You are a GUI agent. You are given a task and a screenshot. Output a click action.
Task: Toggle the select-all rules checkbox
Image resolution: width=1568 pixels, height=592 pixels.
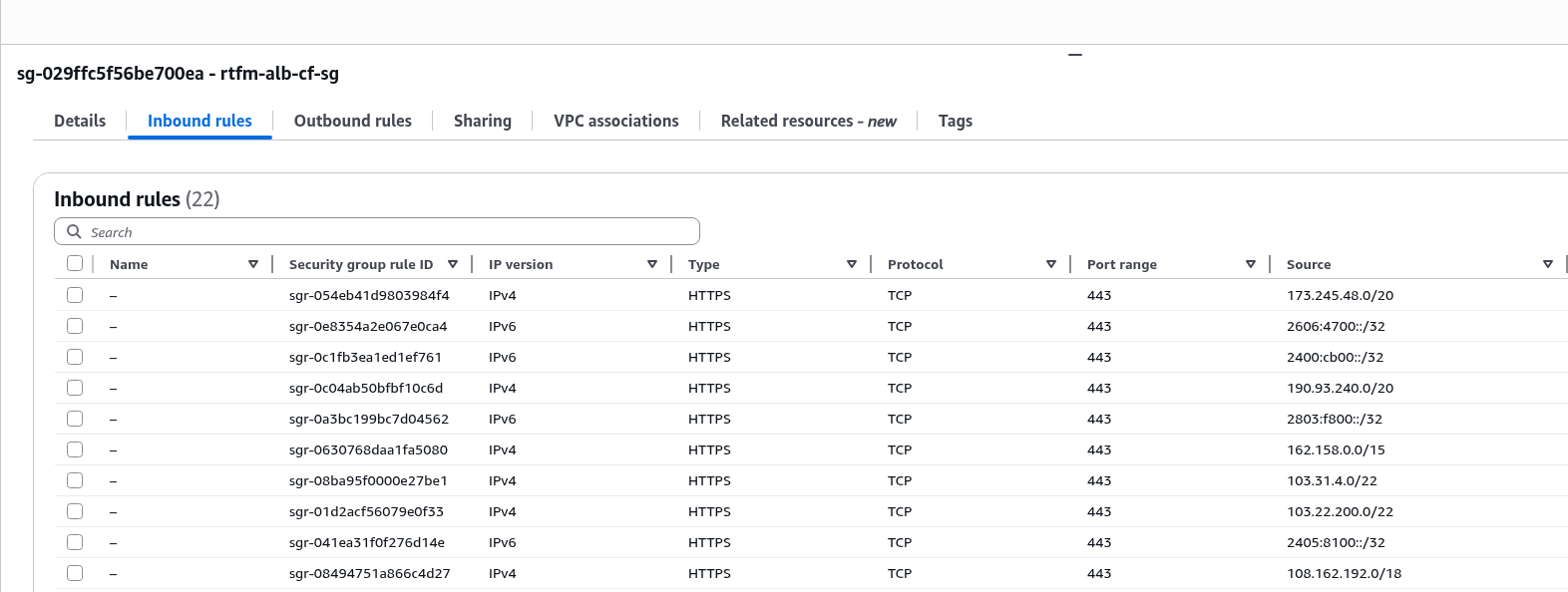point(75,263)
